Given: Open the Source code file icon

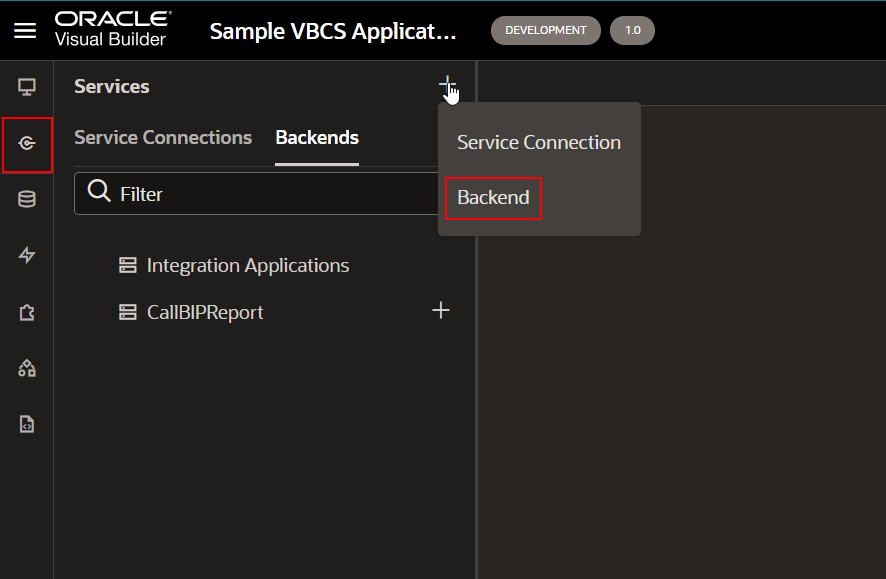Looking at the screenshot, I should (27, 424).
